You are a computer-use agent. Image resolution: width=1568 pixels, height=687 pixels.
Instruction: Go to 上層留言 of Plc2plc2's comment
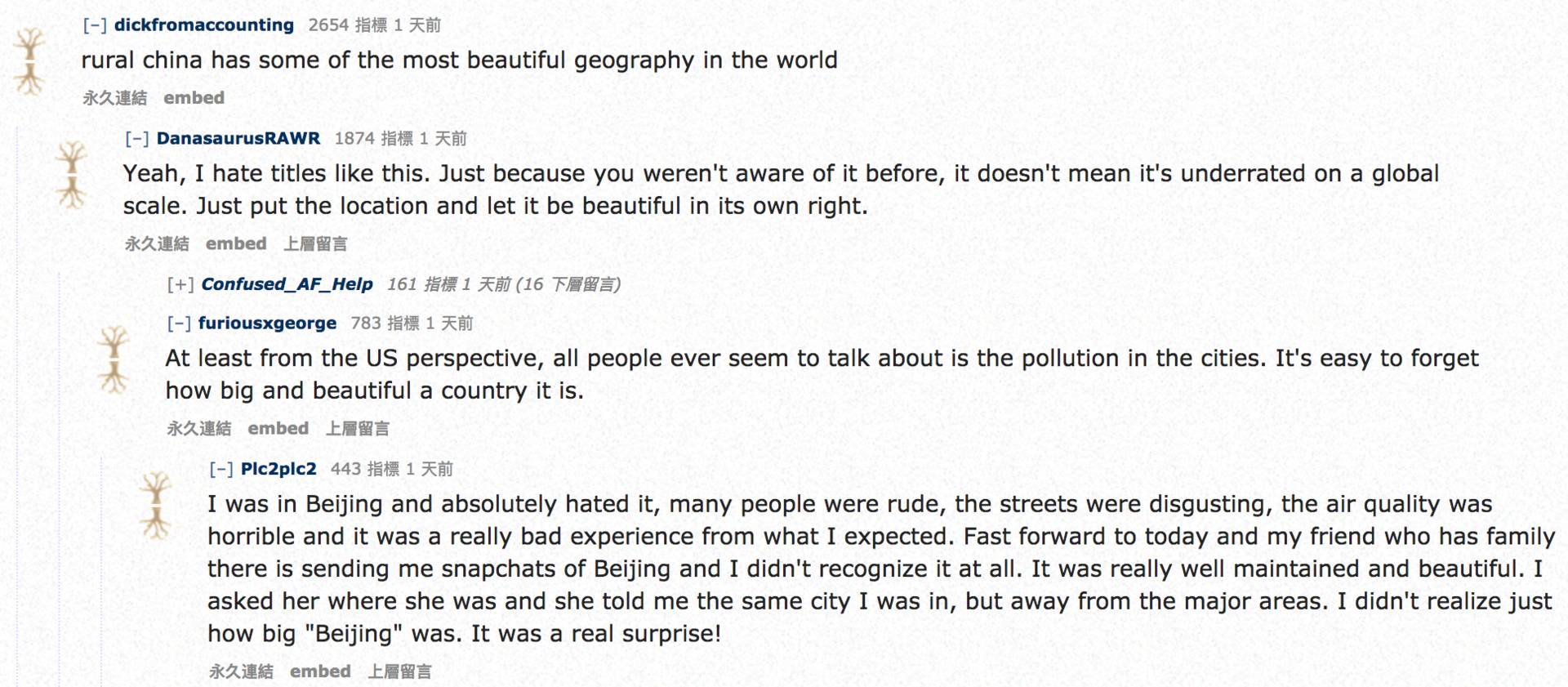399,671
